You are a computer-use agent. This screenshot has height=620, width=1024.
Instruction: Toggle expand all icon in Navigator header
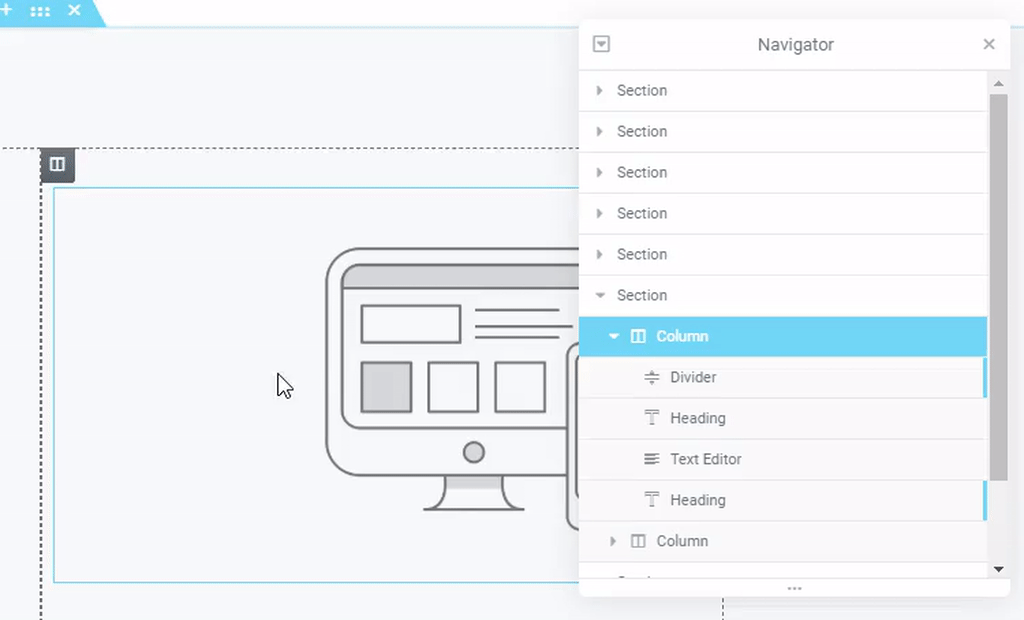pyautogui.click(x=601, y=44)
